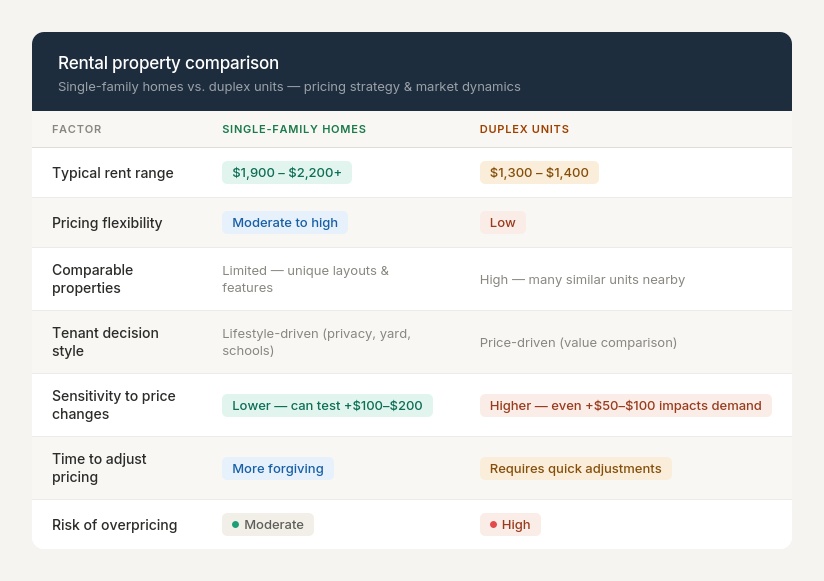Click the 'Moderate to high' flexibility pill
This screenshot has height=581, width=824.
pos(285,222)
